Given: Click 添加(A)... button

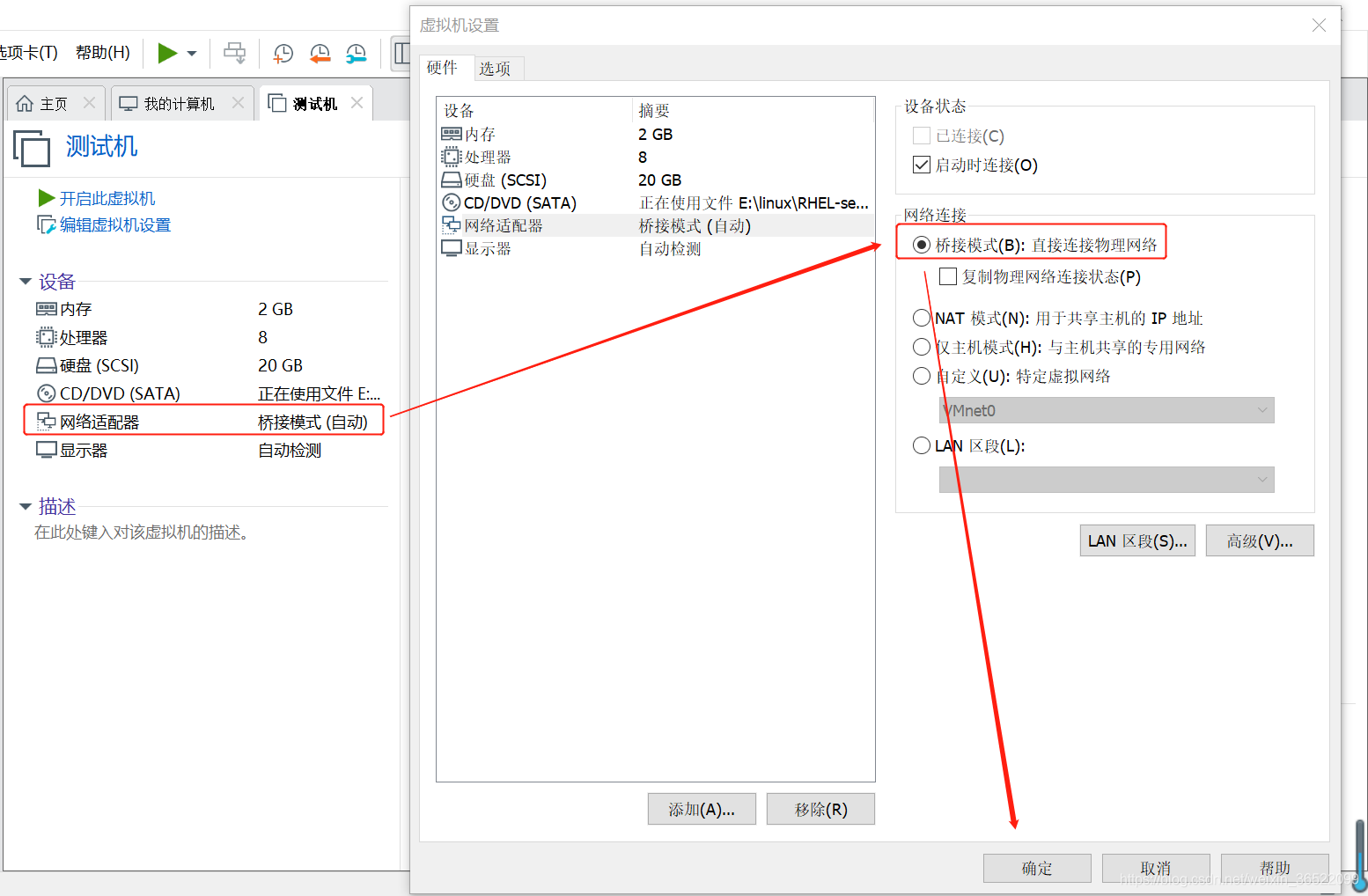Looking at the screenshot, I should coord(702,809).
